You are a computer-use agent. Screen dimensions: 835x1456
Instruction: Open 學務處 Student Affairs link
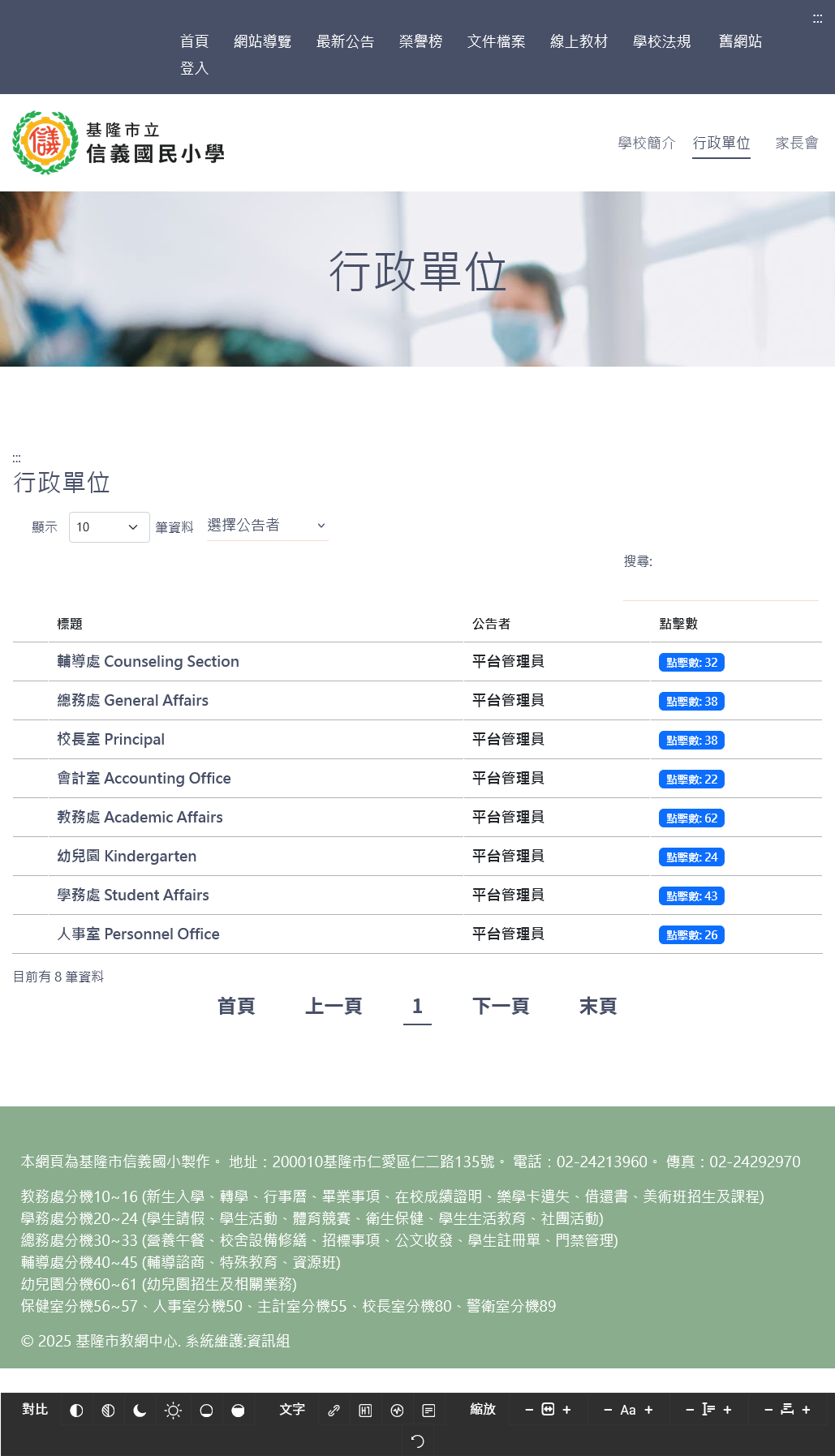(x=133, y=896)
